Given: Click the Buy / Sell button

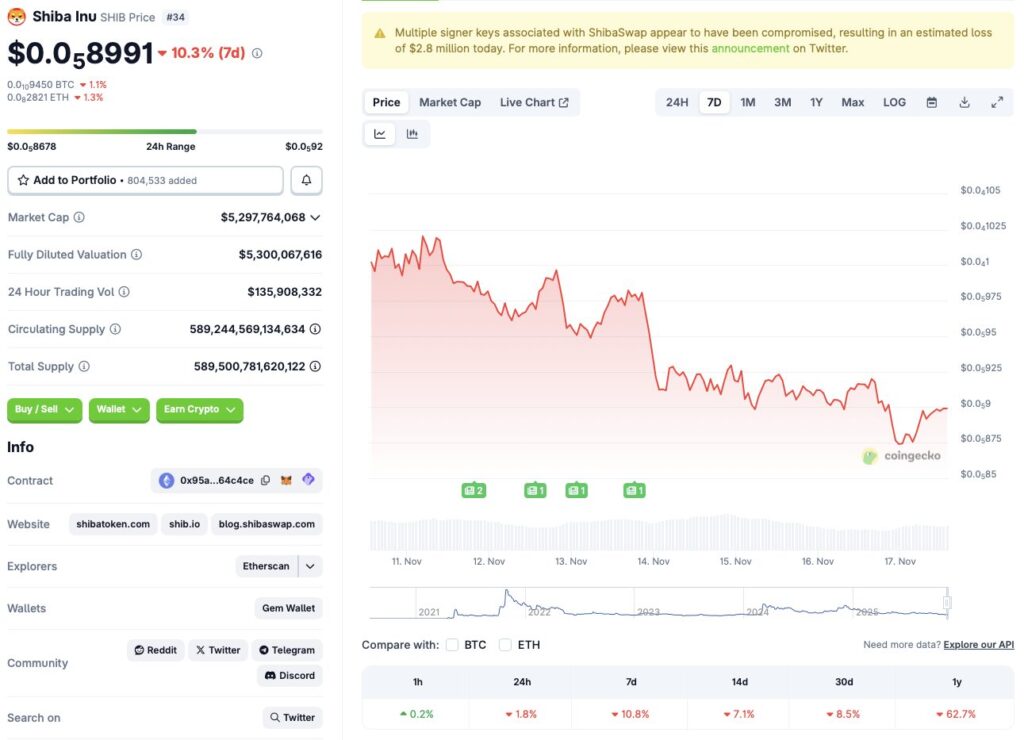Looking at the screenshot, I should click(x=44, y=410).
